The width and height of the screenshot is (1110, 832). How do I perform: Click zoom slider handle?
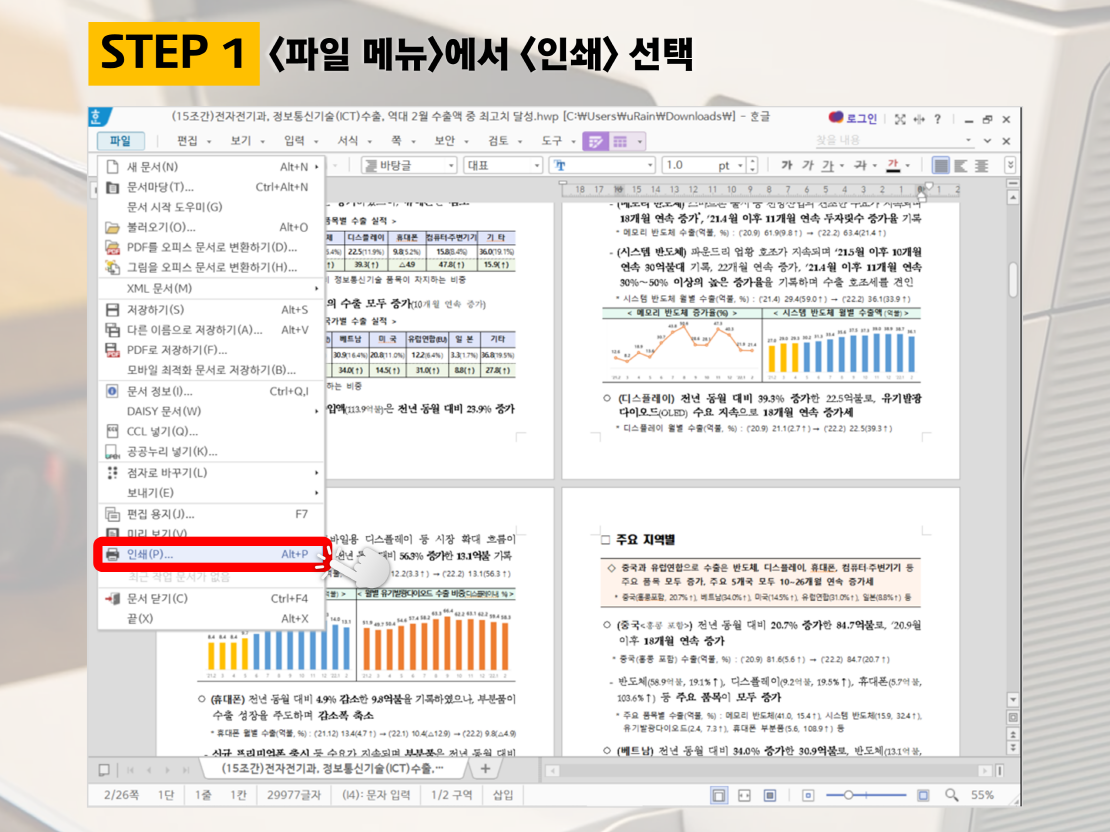coord(848,795)
